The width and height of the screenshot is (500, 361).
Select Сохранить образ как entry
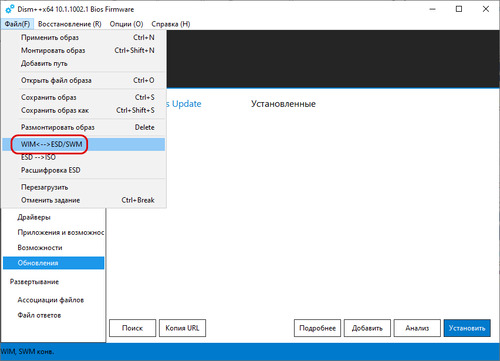[84, 110]
